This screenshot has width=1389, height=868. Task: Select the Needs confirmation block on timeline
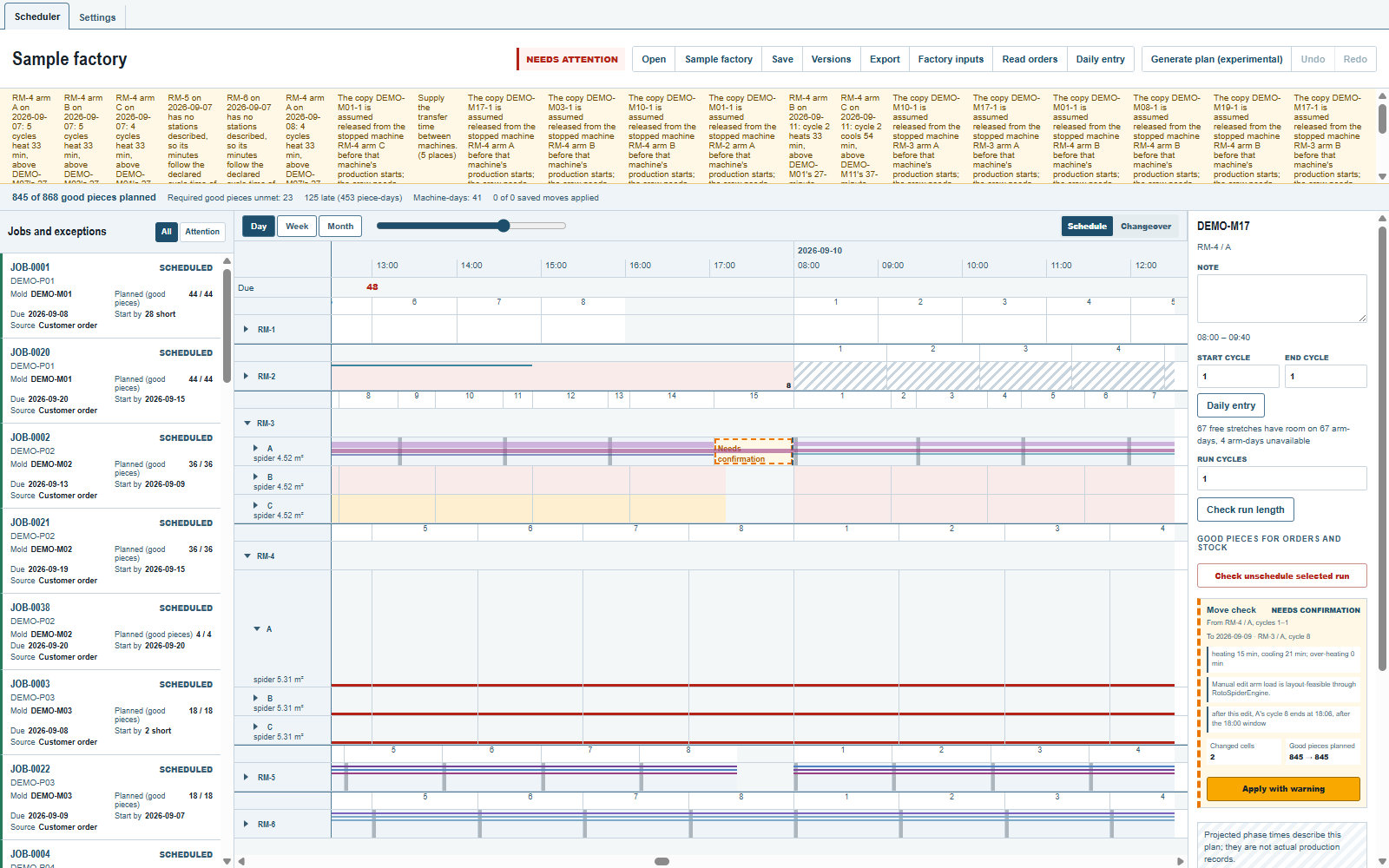[754, 451]
